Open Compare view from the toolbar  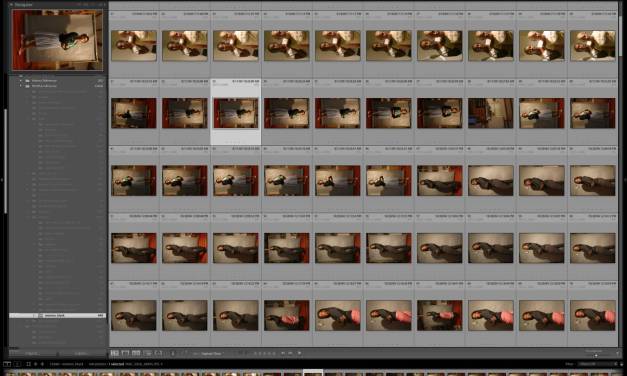point(136,353)
